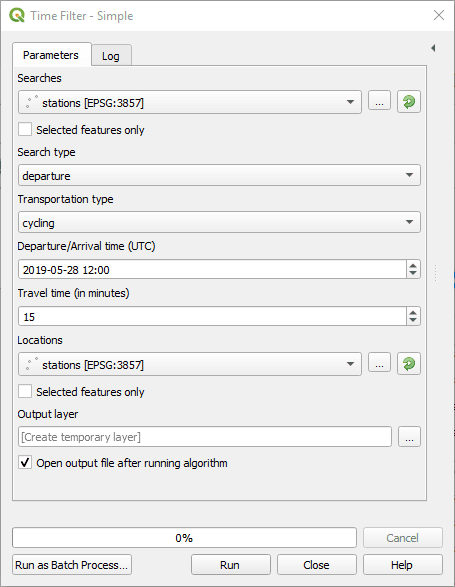Click the QGIS logo in title bar

tap(17, 16)
